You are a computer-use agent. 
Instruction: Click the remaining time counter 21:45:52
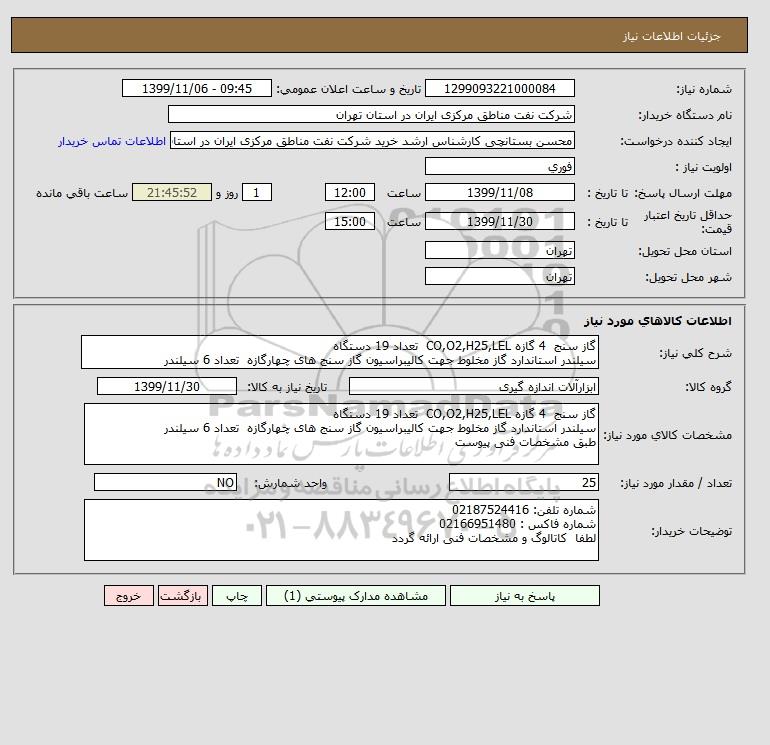point(172,192)
